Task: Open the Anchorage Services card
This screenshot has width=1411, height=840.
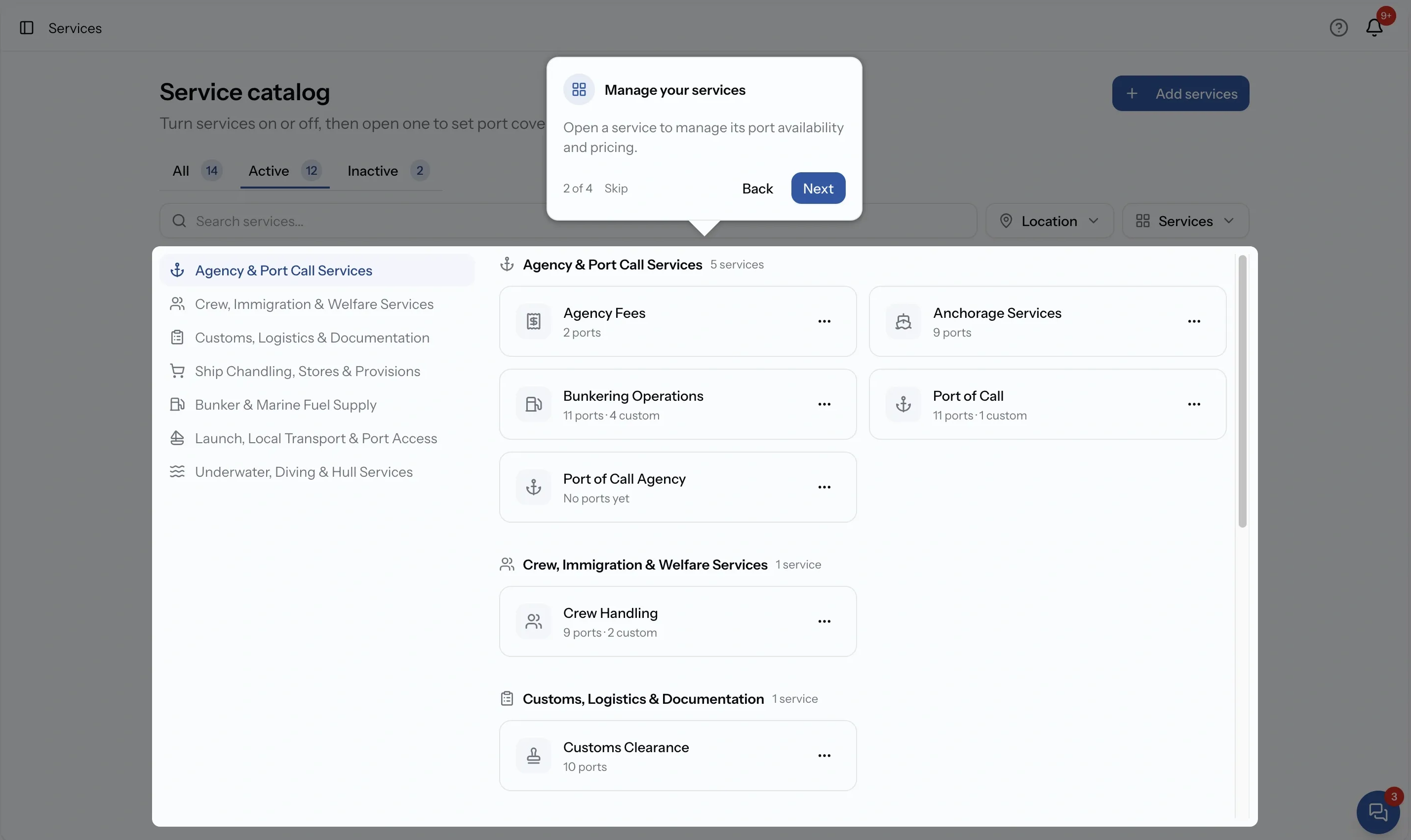Action: (x=1048, y=321)
